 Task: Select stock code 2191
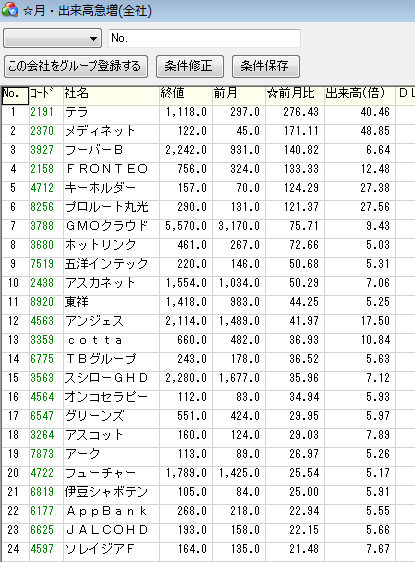pos(42,112)
